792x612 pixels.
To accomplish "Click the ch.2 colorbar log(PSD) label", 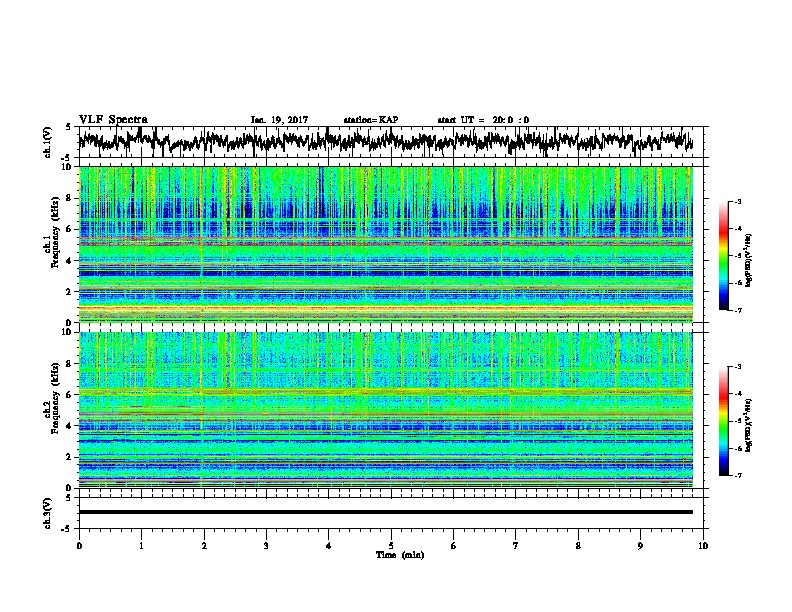I will (x=749, y=424).
